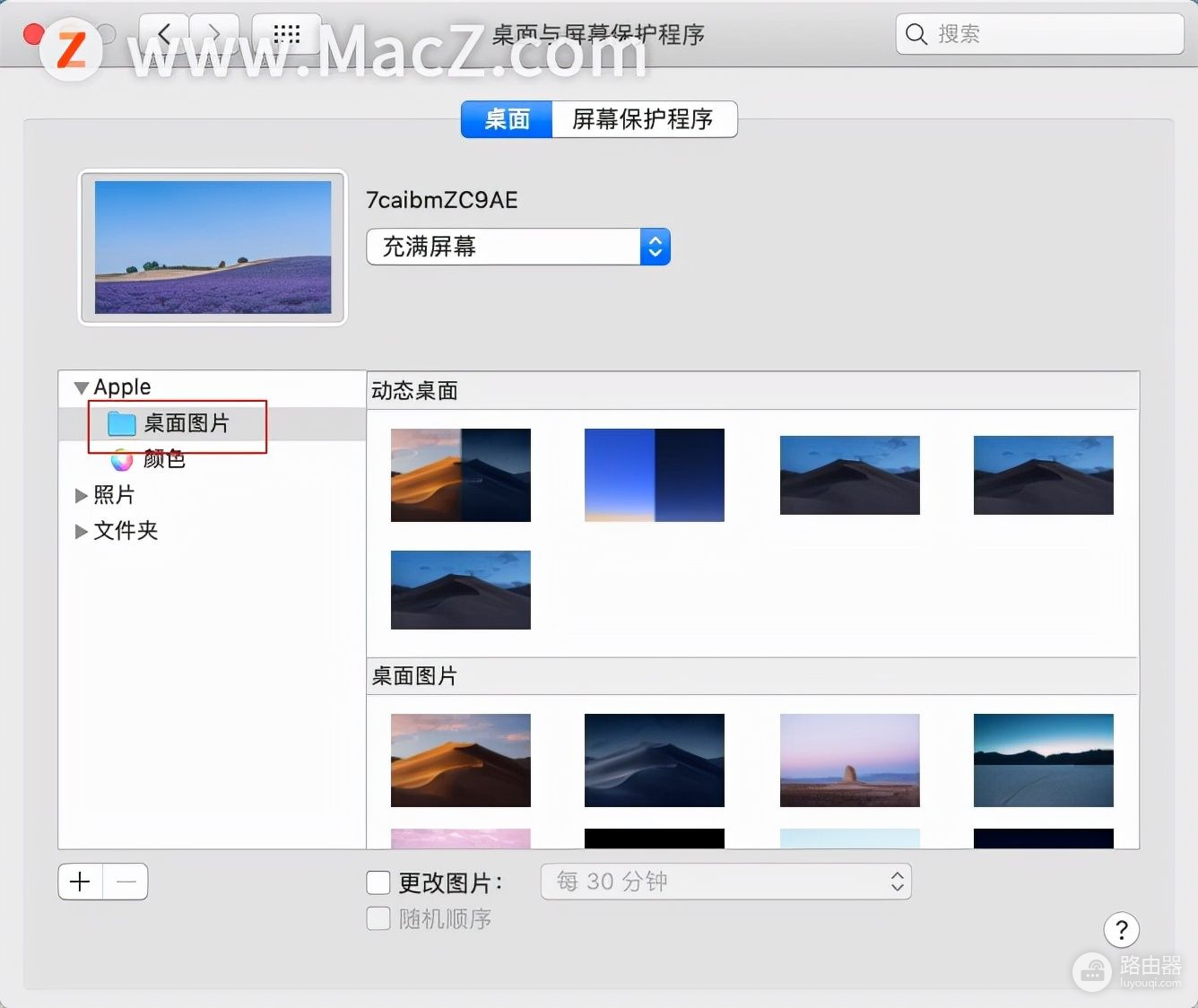The height and width of the screenshot is (1008, 1198).
Task: Collapse the Apple tree section
Action: 82,387
